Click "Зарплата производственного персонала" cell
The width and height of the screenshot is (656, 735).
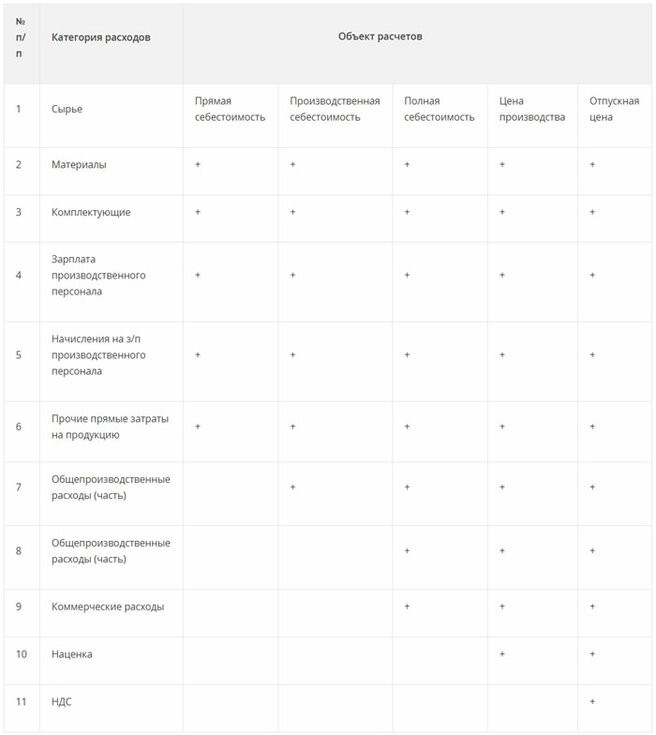point(98,275)
